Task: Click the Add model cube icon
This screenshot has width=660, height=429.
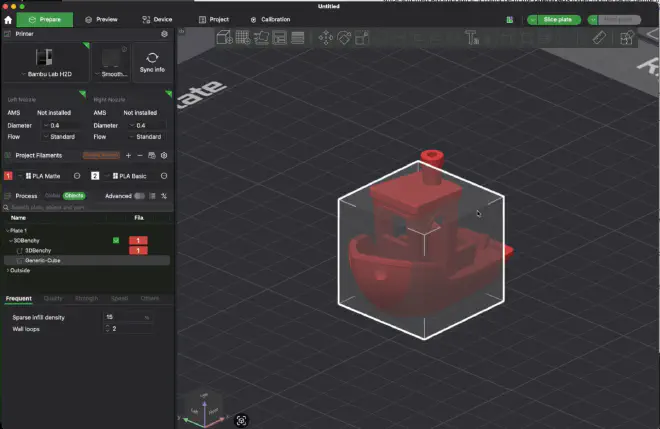Action: [x=224, y=38]
